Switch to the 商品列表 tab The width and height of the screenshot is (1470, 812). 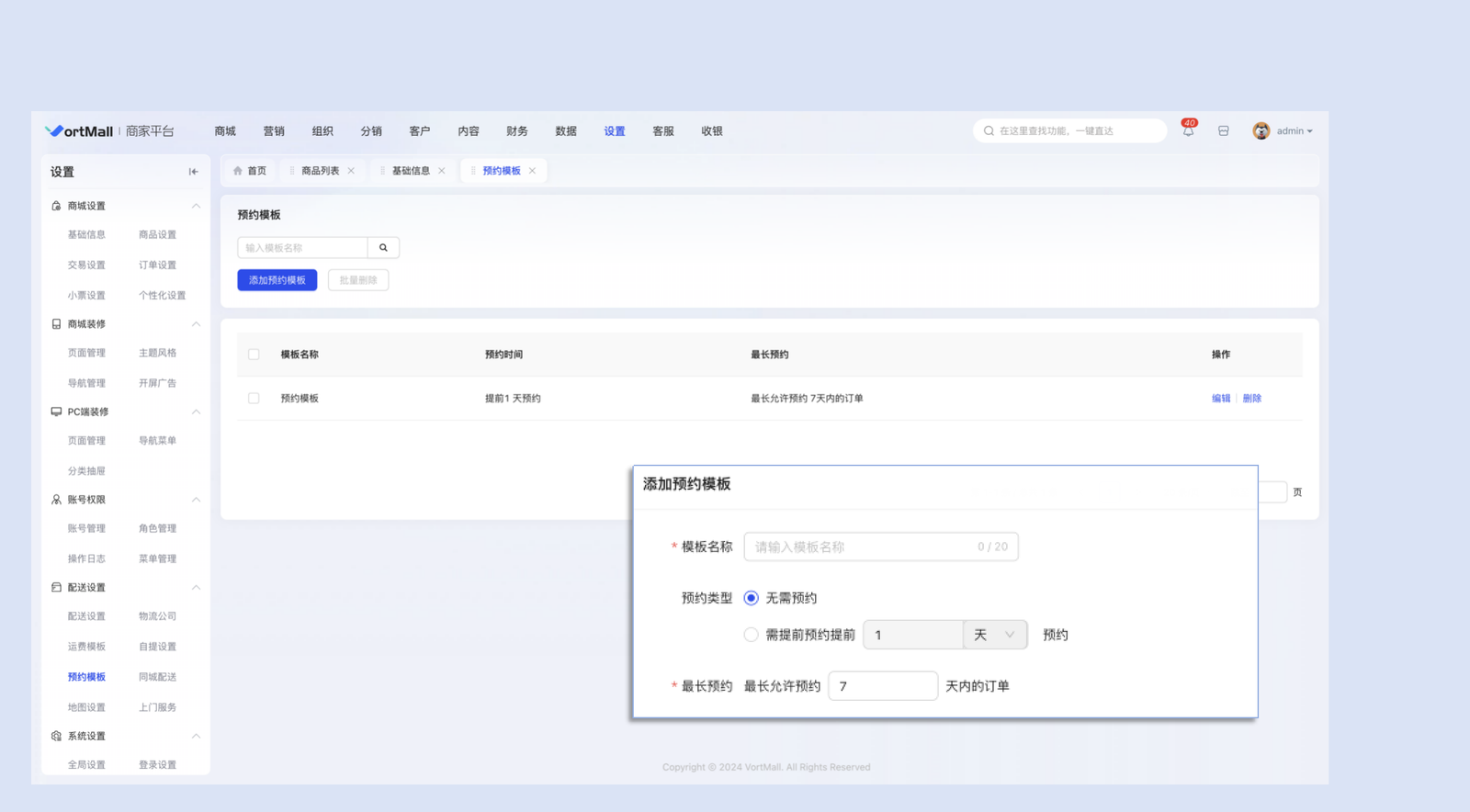[320, 171]
